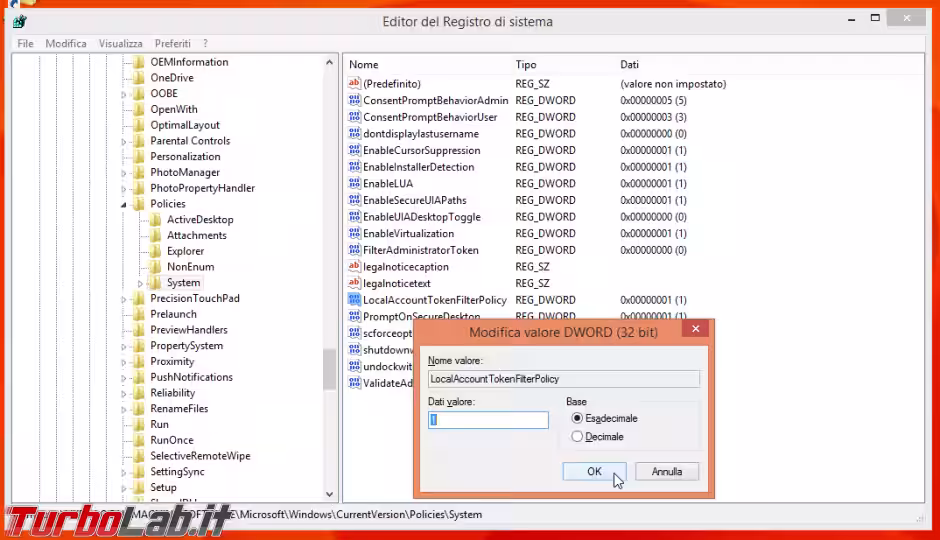Click the Tipo column header
The height and width of the screenshot is (540, 940).
(526, 65)
